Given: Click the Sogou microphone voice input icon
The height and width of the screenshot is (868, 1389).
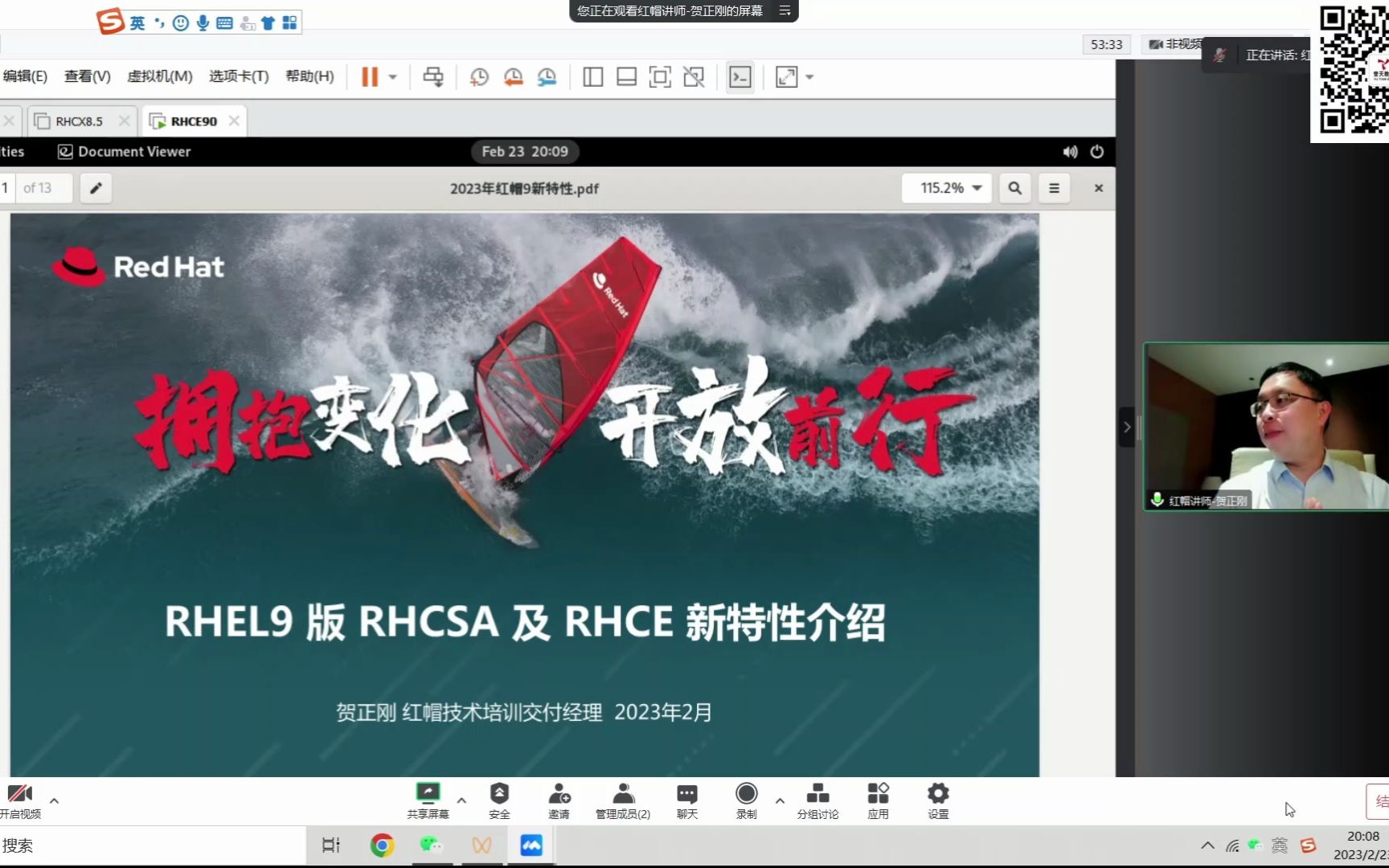Looking at the screenshot, I should click(x=203, y=23).
